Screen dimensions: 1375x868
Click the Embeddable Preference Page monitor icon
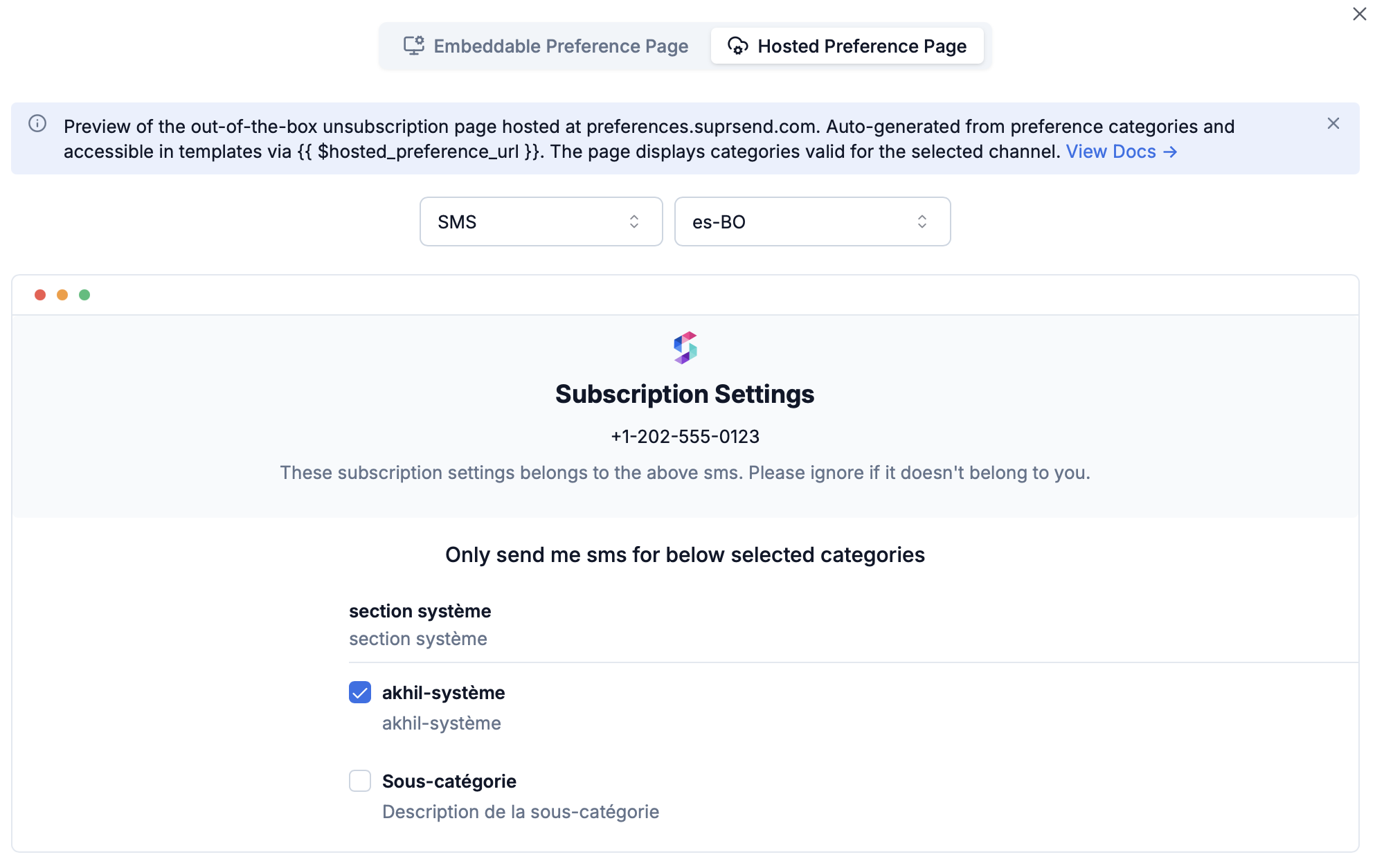click(413, 46)
